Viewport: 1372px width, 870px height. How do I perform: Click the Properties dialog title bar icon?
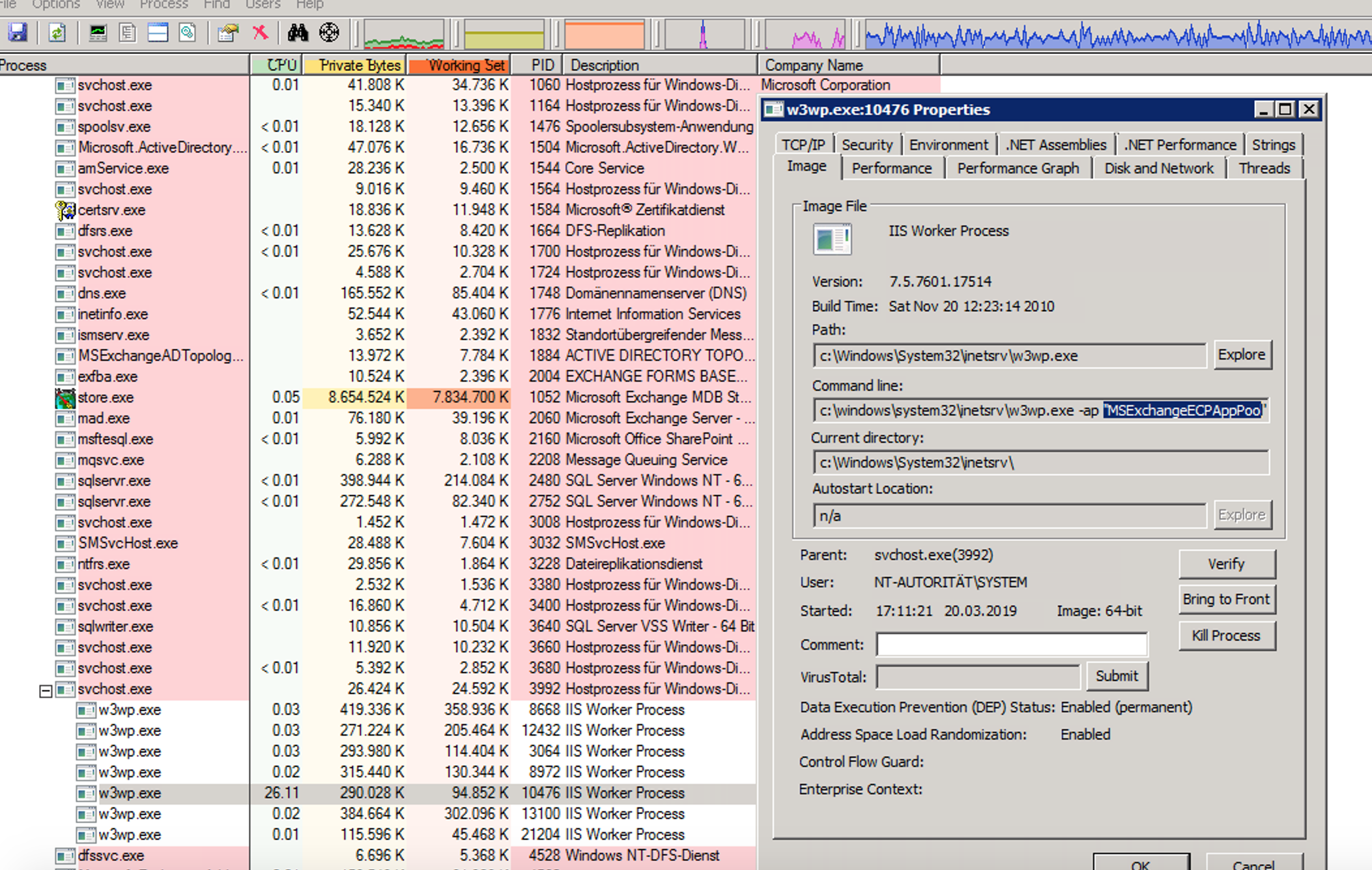point(773,109)
